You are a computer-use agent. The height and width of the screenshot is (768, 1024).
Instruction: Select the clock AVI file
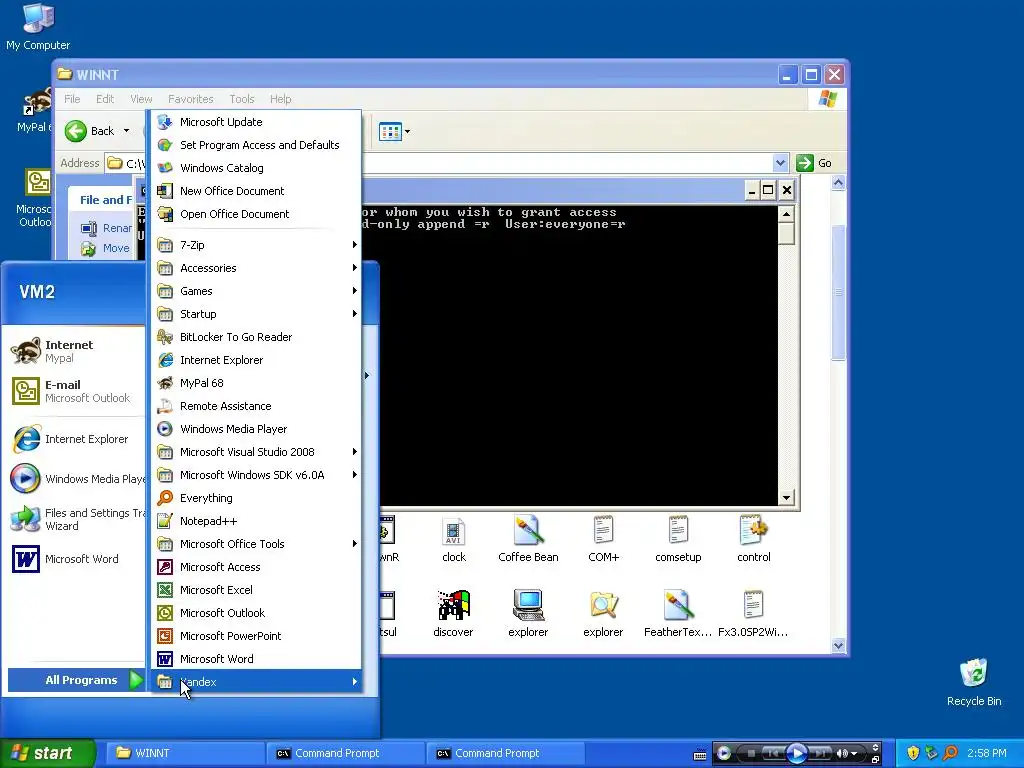tap(453, 539)
